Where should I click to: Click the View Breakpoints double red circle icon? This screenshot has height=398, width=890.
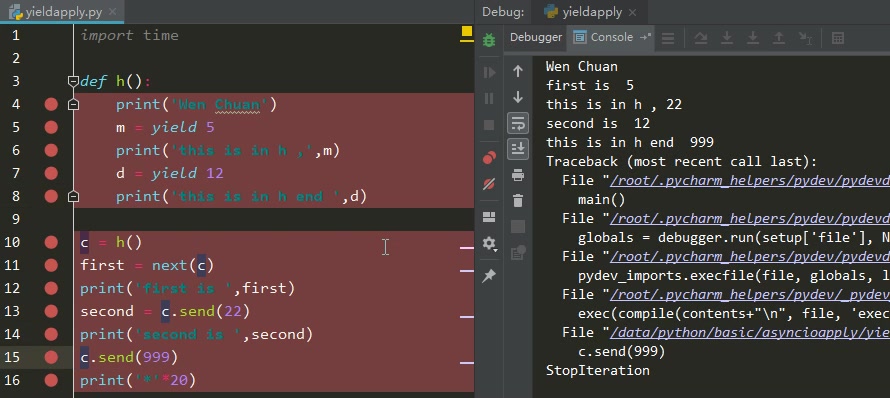pos(489,158)
